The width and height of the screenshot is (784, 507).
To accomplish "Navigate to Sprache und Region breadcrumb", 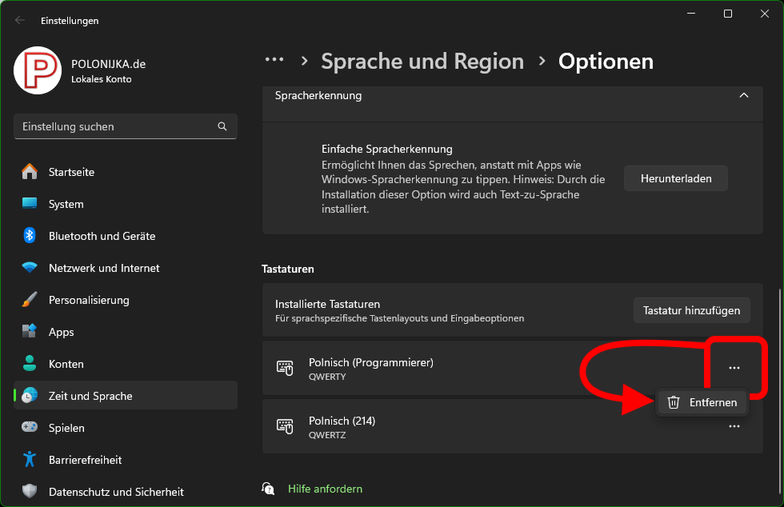I will [x=422, y=61].
